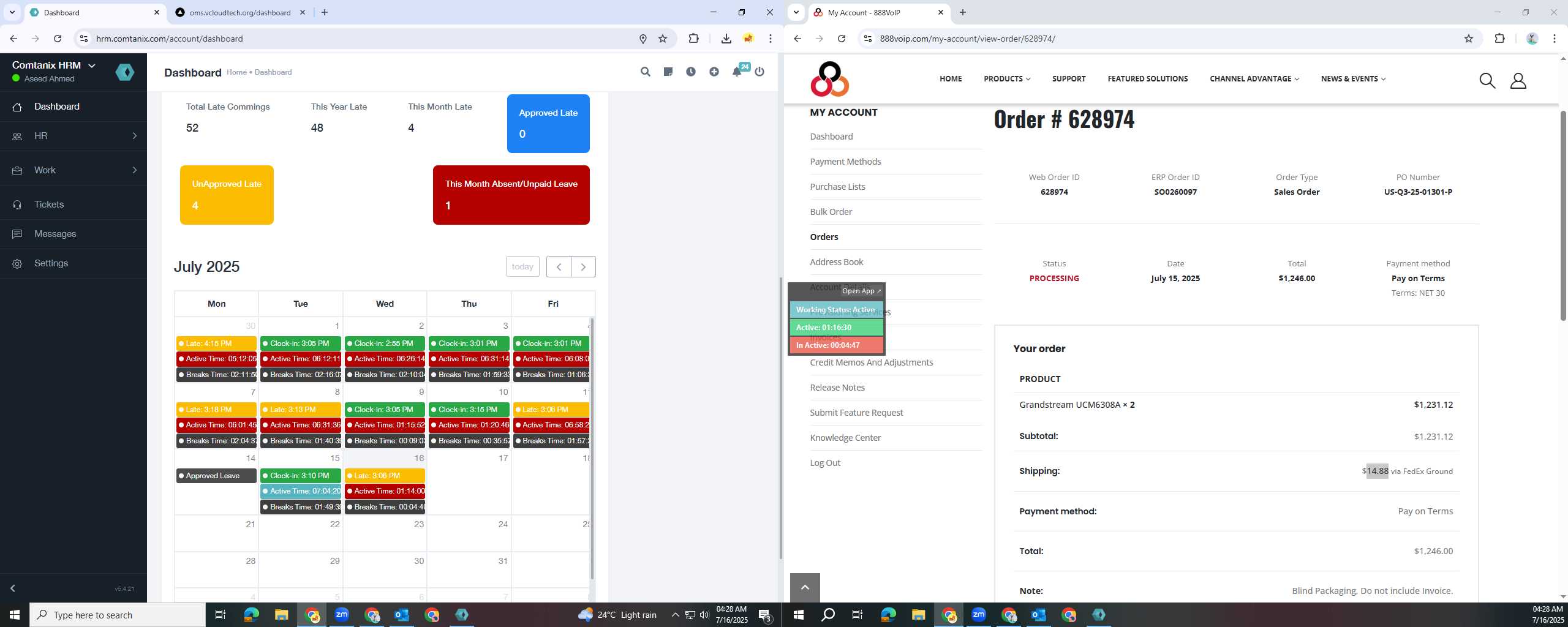Click the Approved Late blue card
Viewport: 1568px width, 627px height.
[548, 124]
